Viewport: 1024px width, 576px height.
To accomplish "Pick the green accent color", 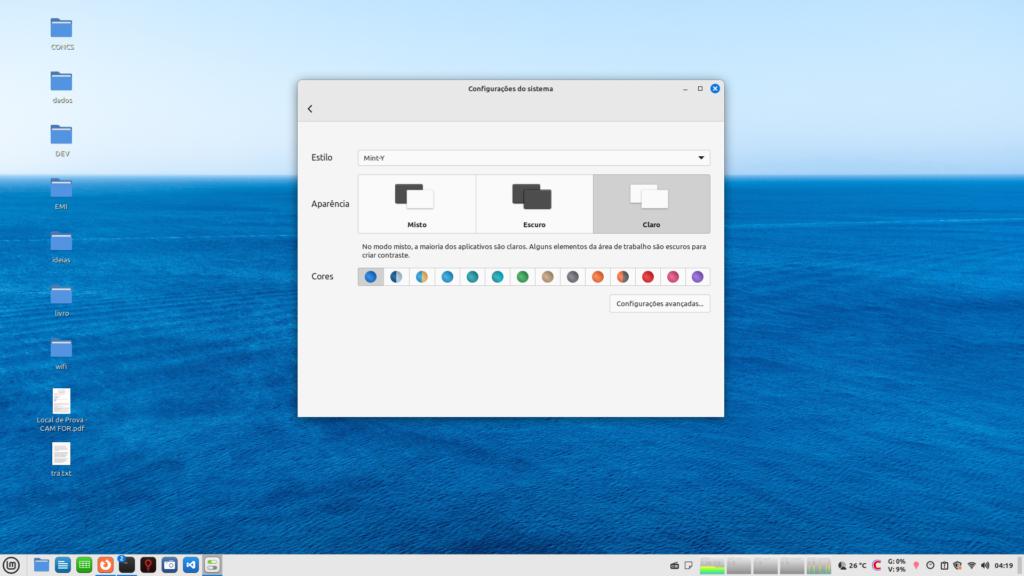I will point(522,277).
